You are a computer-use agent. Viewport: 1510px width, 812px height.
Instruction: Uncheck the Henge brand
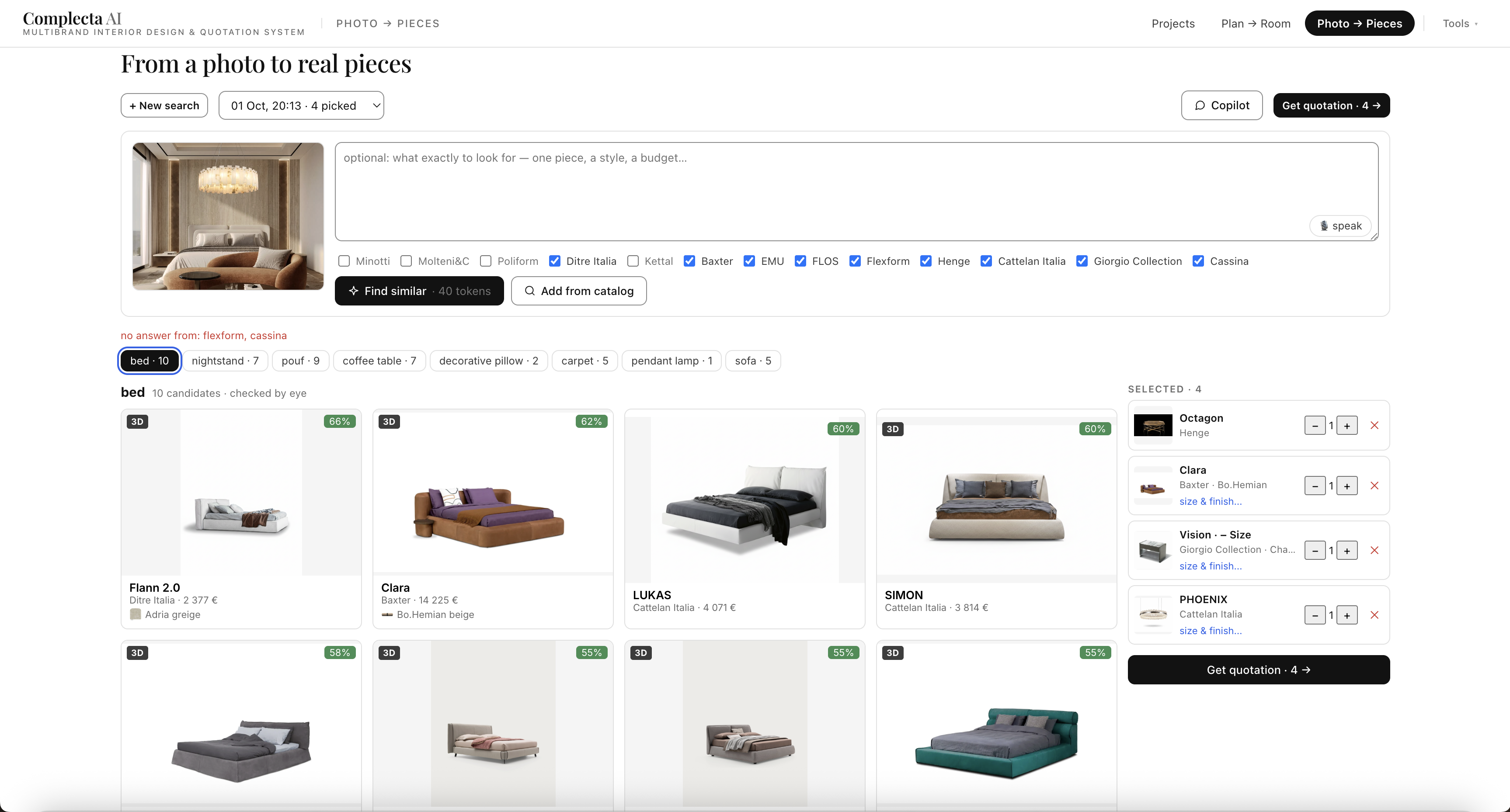(x=926, y=261)
